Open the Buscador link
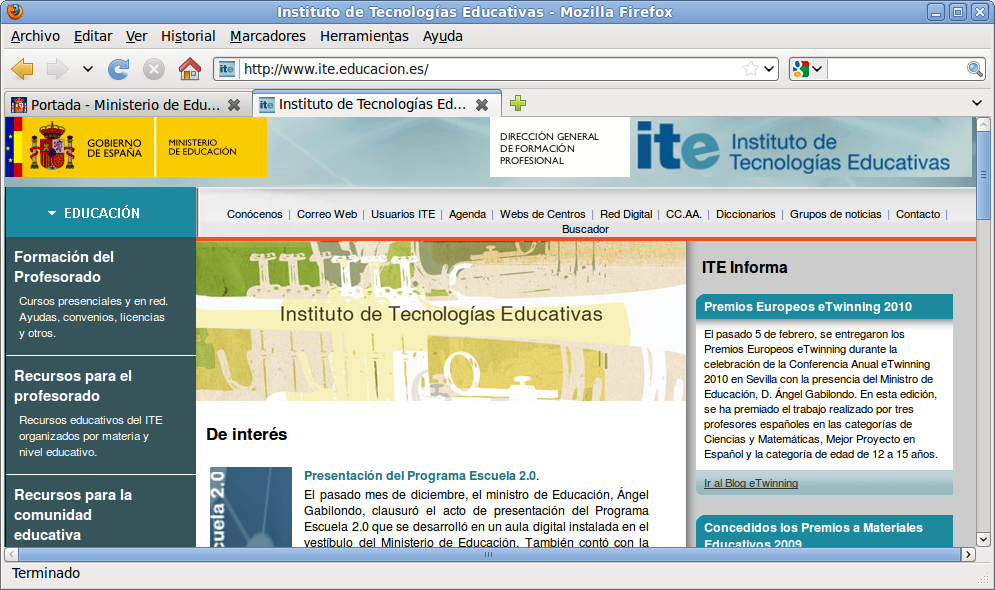Viewport: 995px width, 590px height. point(585,229)
